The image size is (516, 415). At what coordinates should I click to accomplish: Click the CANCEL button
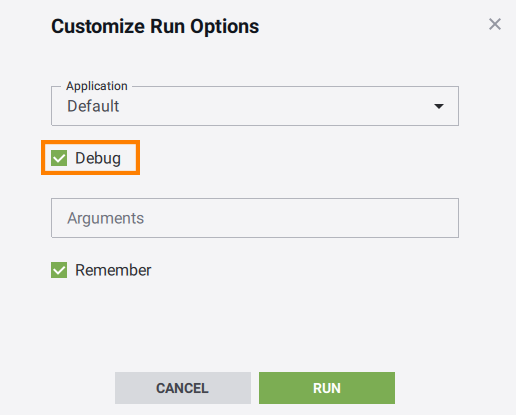coord(183,388)
